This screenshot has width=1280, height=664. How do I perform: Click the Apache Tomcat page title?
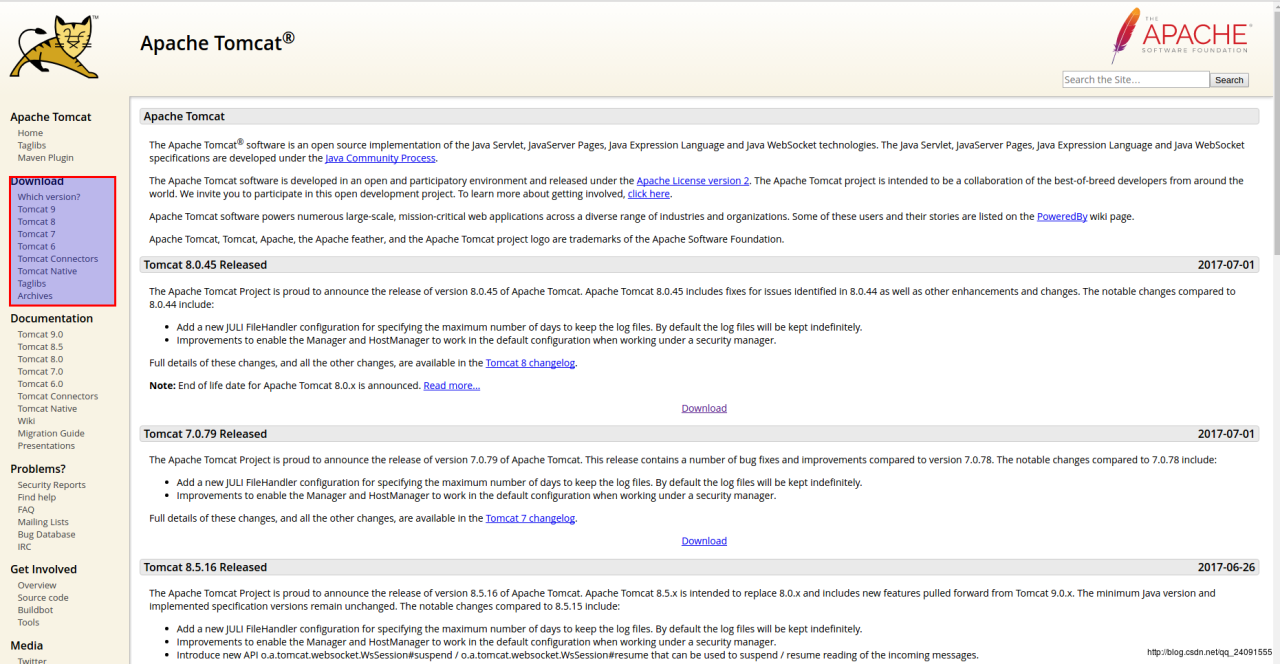pos(217,42)
